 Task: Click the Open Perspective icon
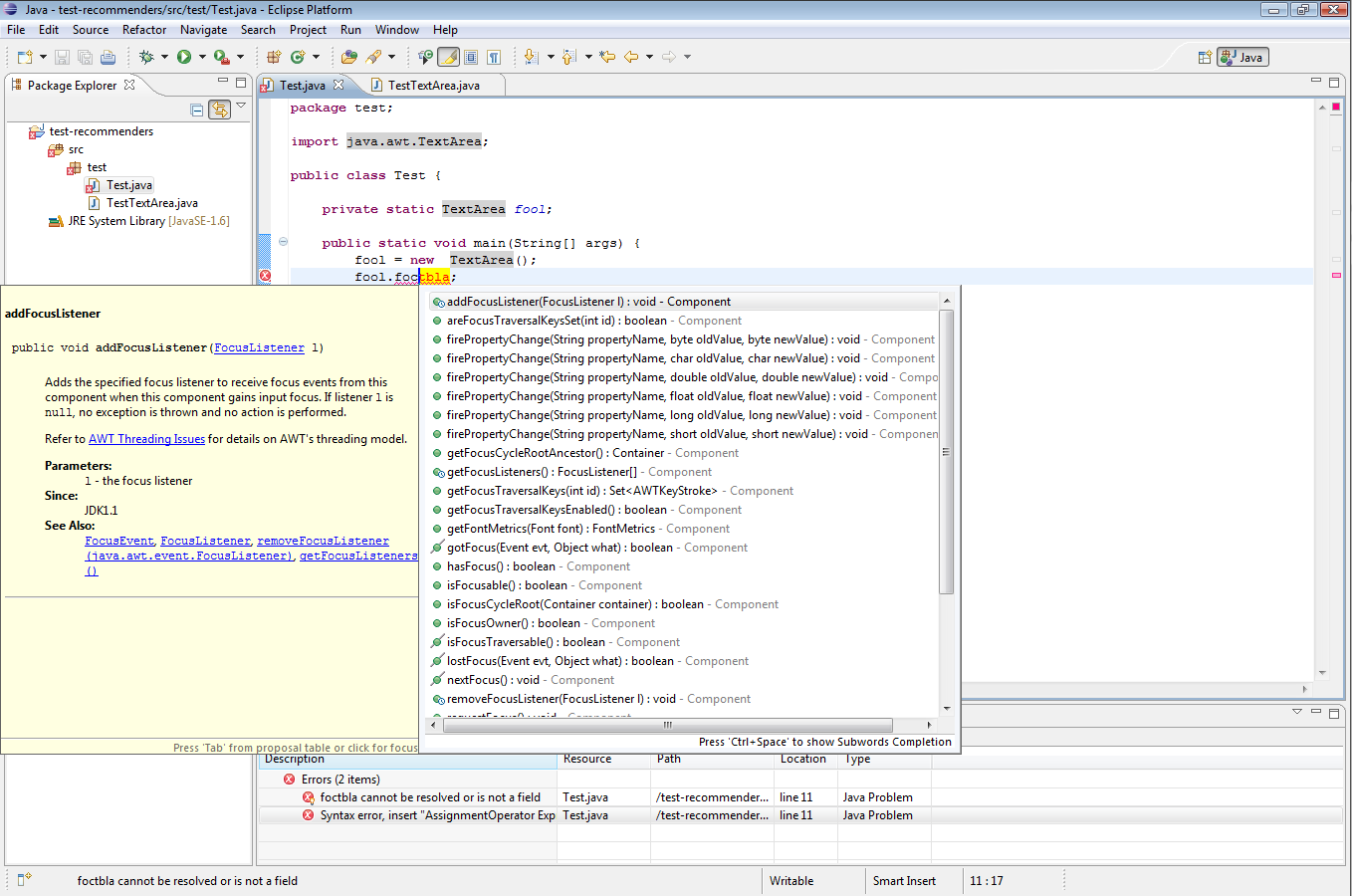click(1205, 57)
